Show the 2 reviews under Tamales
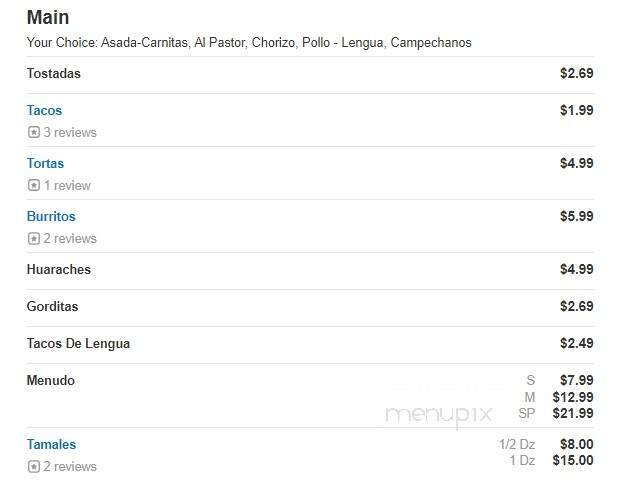The width and height of the screenshot is (618, 497). pos(70,467)
